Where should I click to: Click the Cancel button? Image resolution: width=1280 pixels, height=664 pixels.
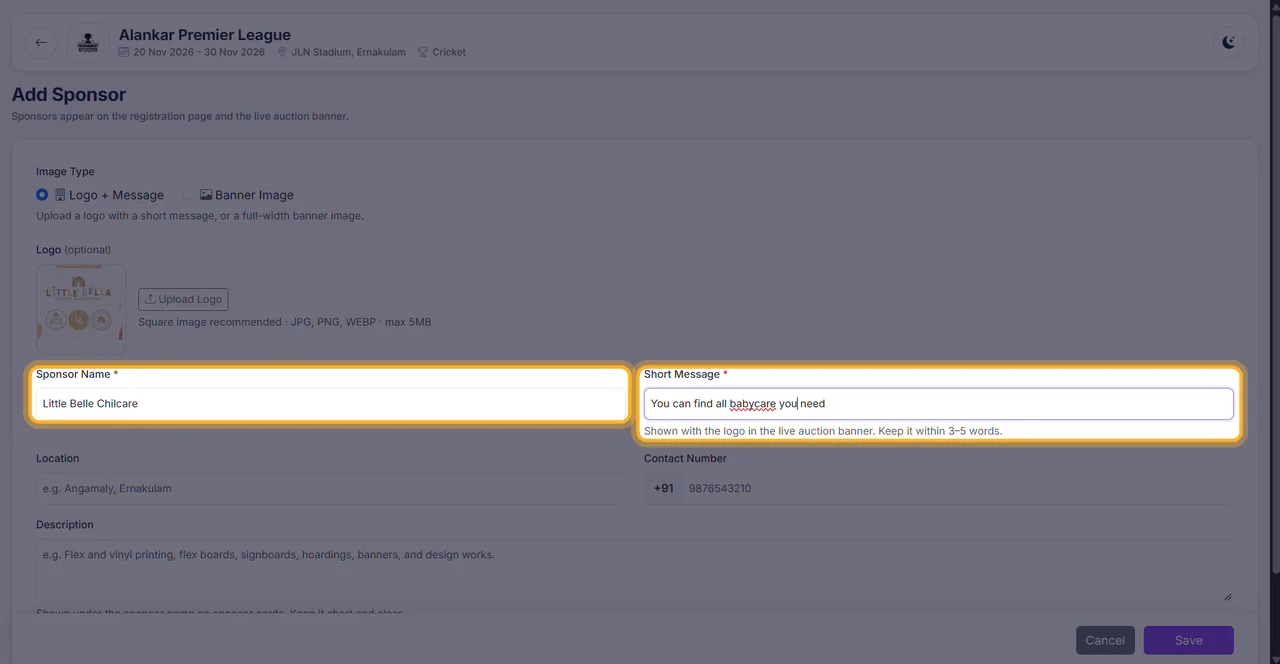(1105, 640)
